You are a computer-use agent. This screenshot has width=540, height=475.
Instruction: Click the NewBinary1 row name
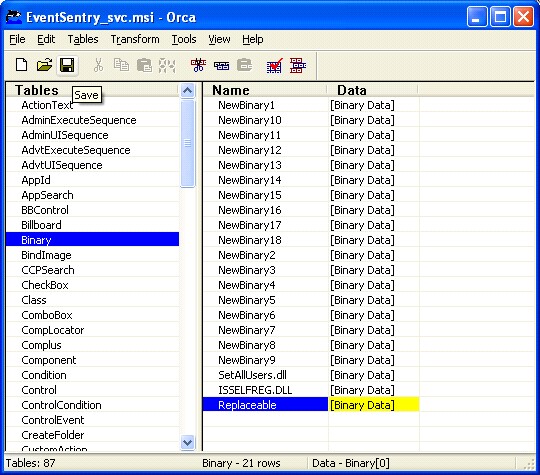(247, 105)
